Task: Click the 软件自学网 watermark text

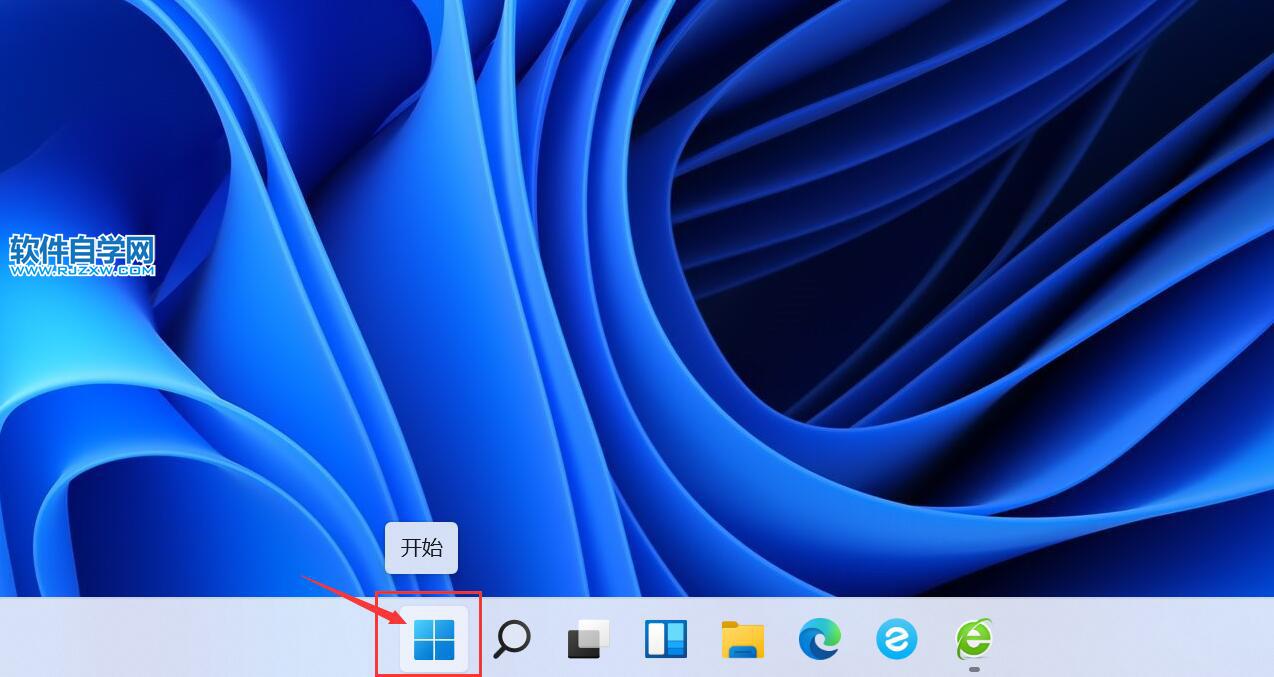Action: pyautogui.click(x=82, y=249)
